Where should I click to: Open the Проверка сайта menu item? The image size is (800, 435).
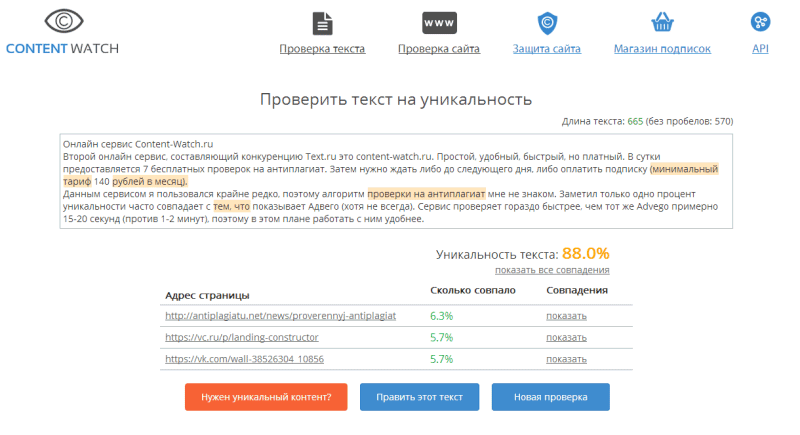(438, 48)
